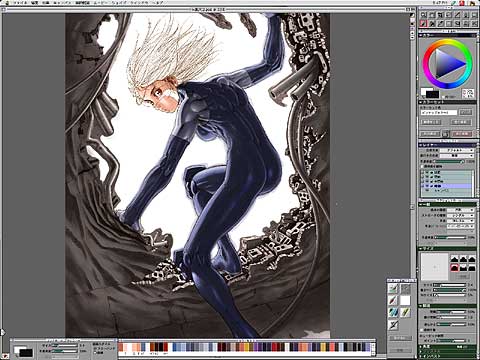Select the rectangular selection tool in toolbox
480x360 pixels.
click(449, 23)
